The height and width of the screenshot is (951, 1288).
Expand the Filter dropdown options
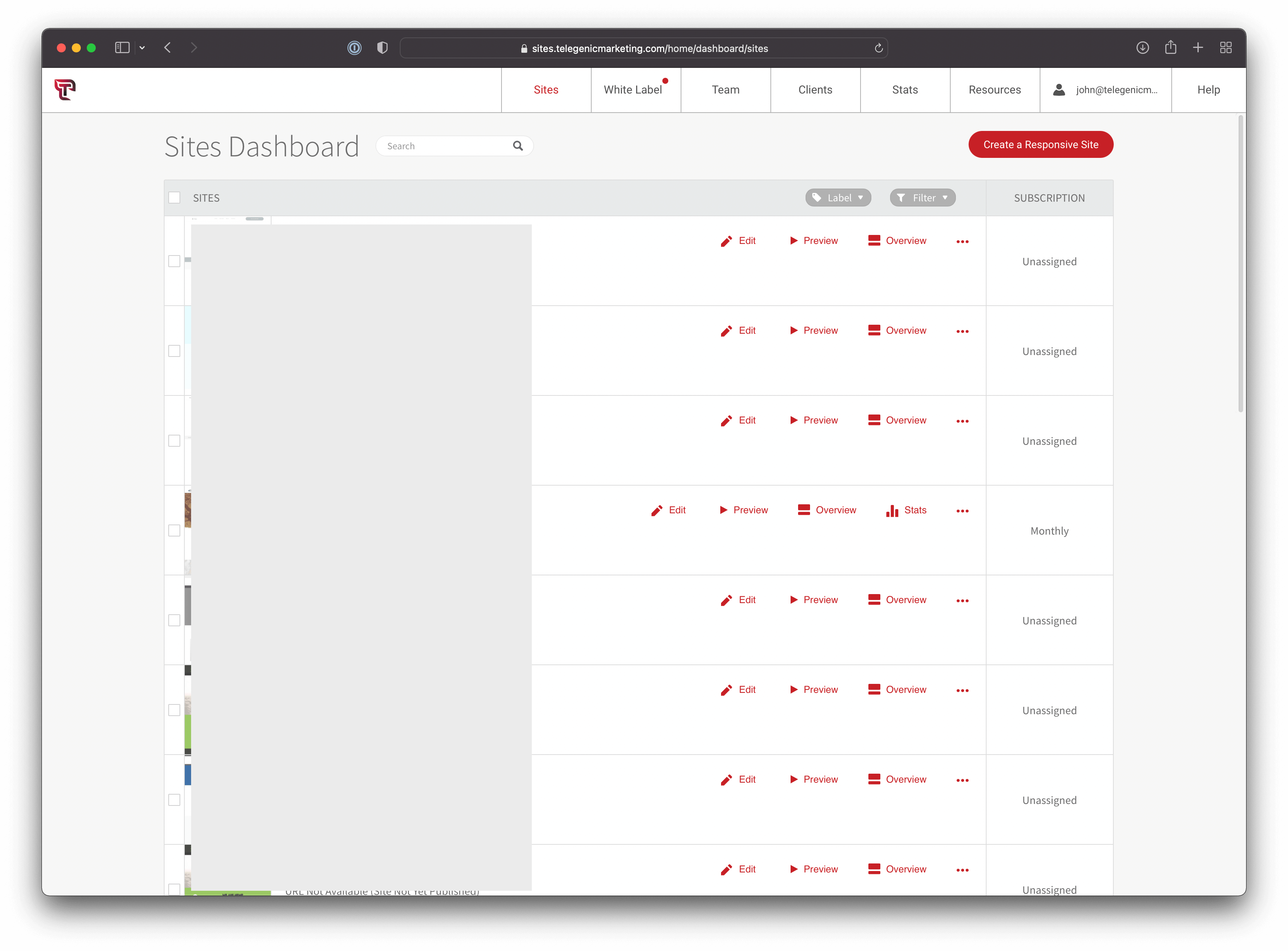tap(921, 197)
